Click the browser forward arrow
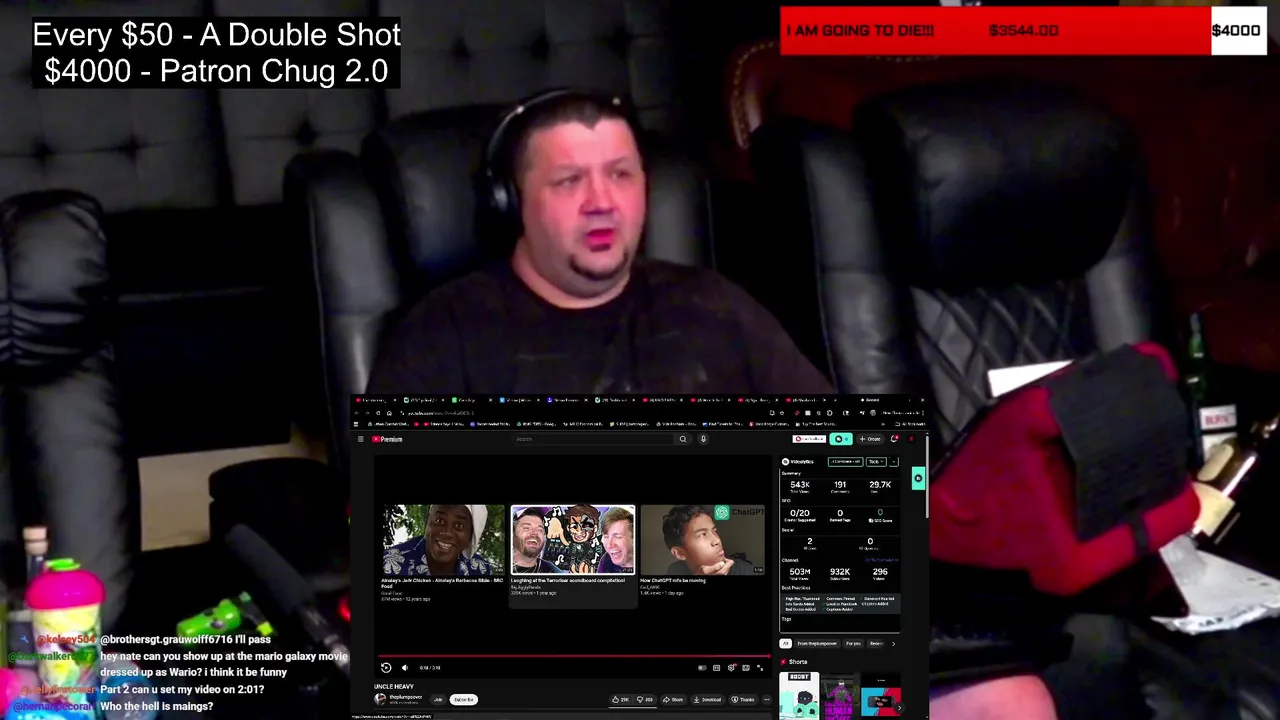Screen dimensions: 1280x720 pos(367,413)
